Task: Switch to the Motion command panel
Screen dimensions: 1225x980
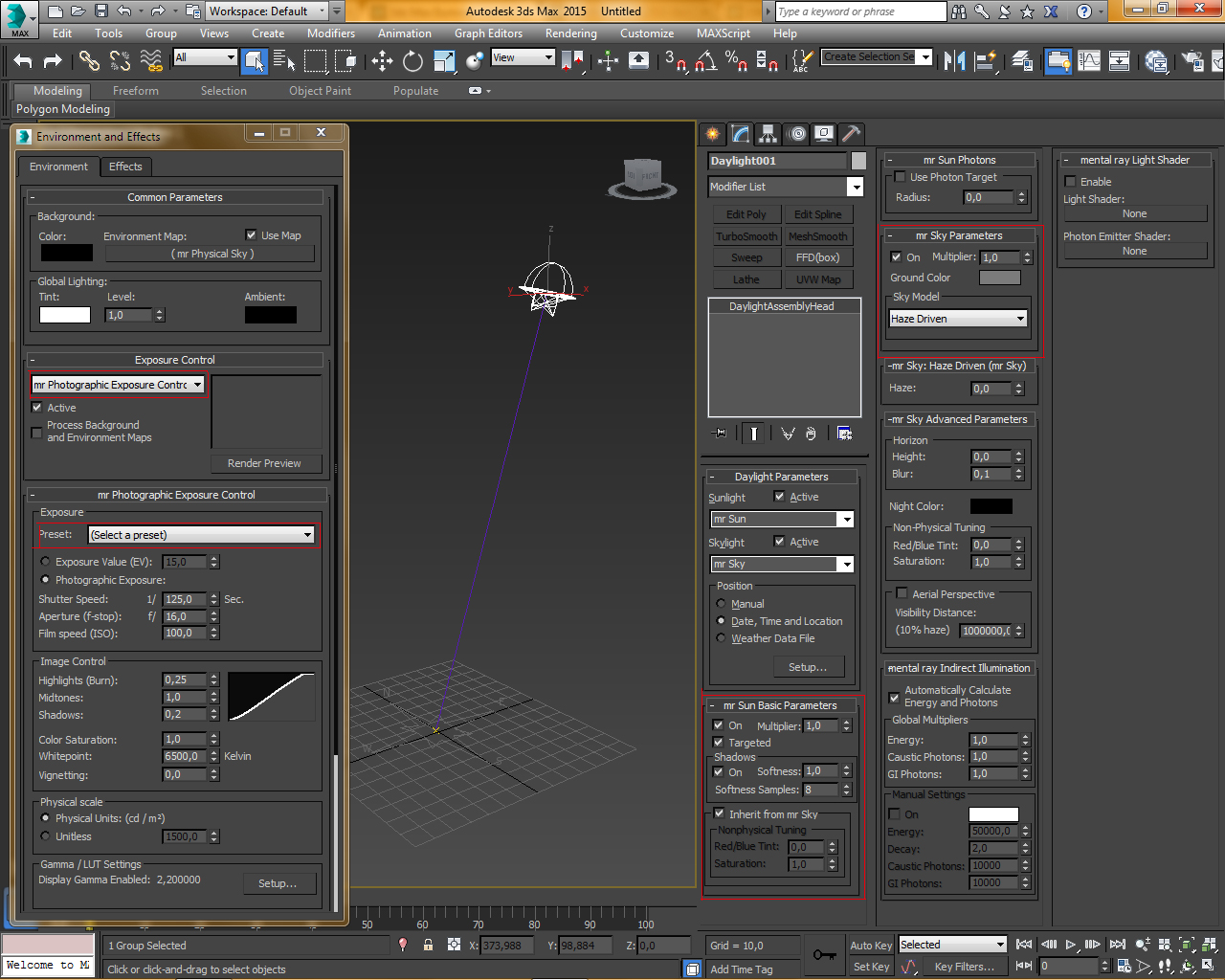Action: point(796,134)
